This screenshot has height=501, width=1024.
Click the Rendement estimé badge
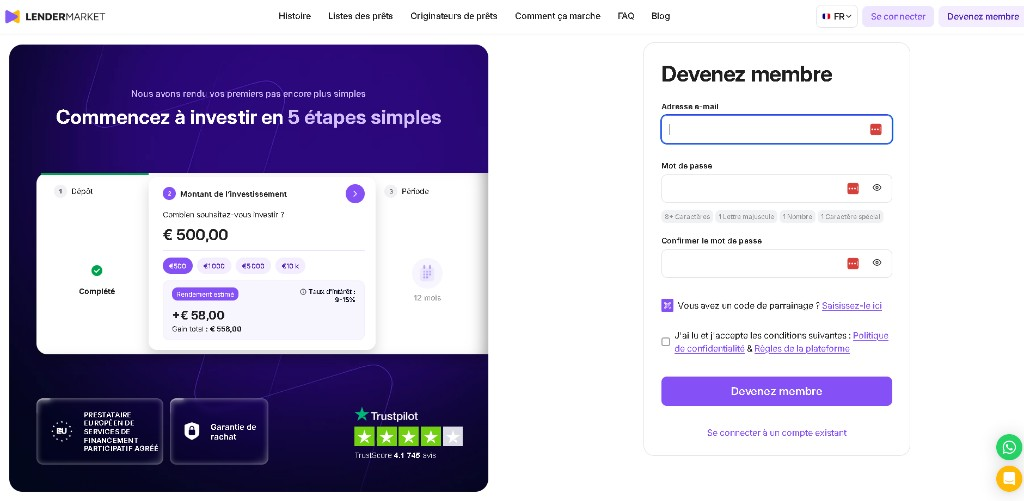205,294
